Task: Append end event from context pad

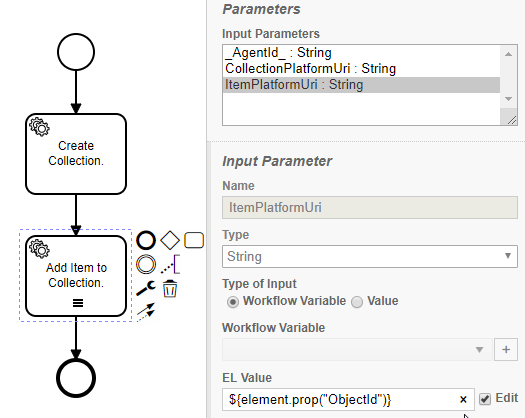Action: point(146,240)
